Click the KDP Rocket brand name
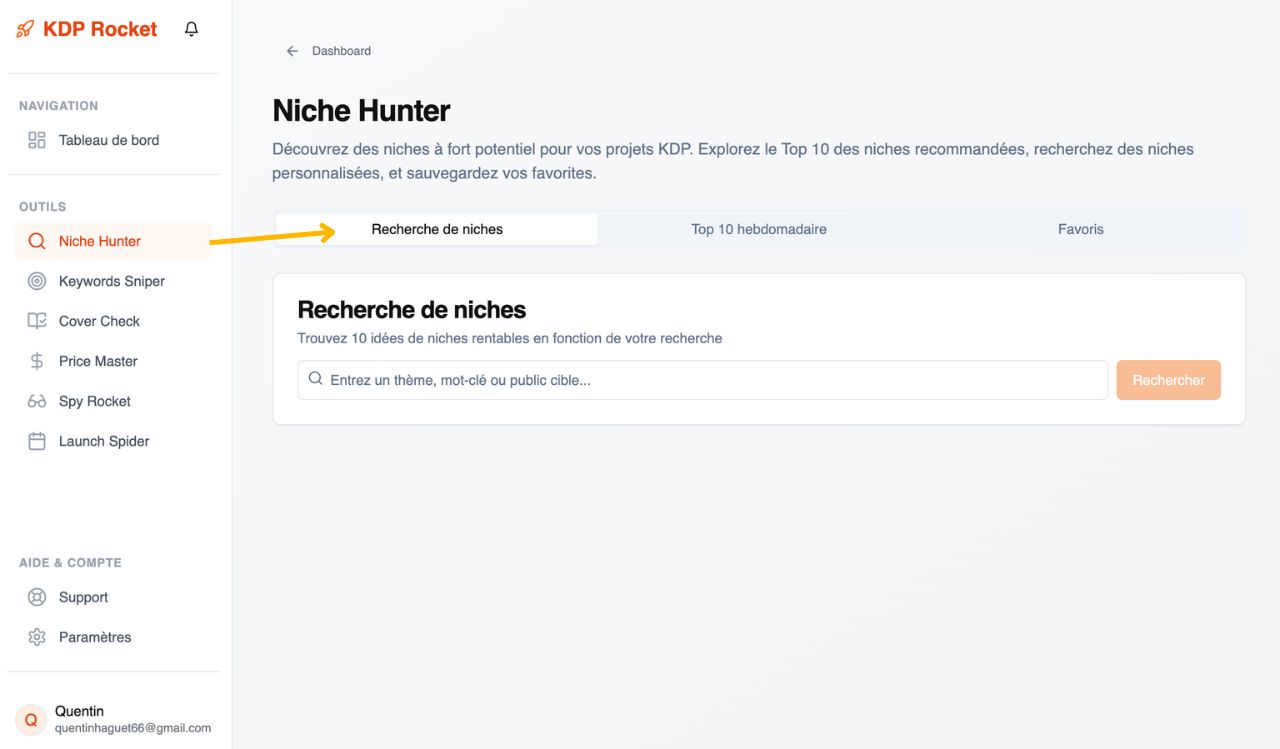1280x749 pixels. click(x=100, y=29)
